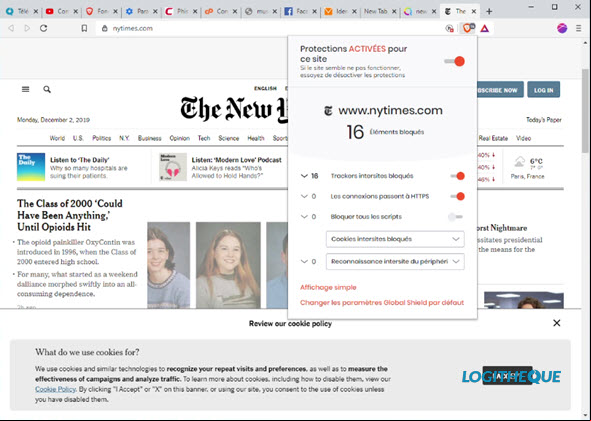Open Cookies intersites bloqués dropdown
The height and width of the screenshot is (421, 591).
(395, 239)
